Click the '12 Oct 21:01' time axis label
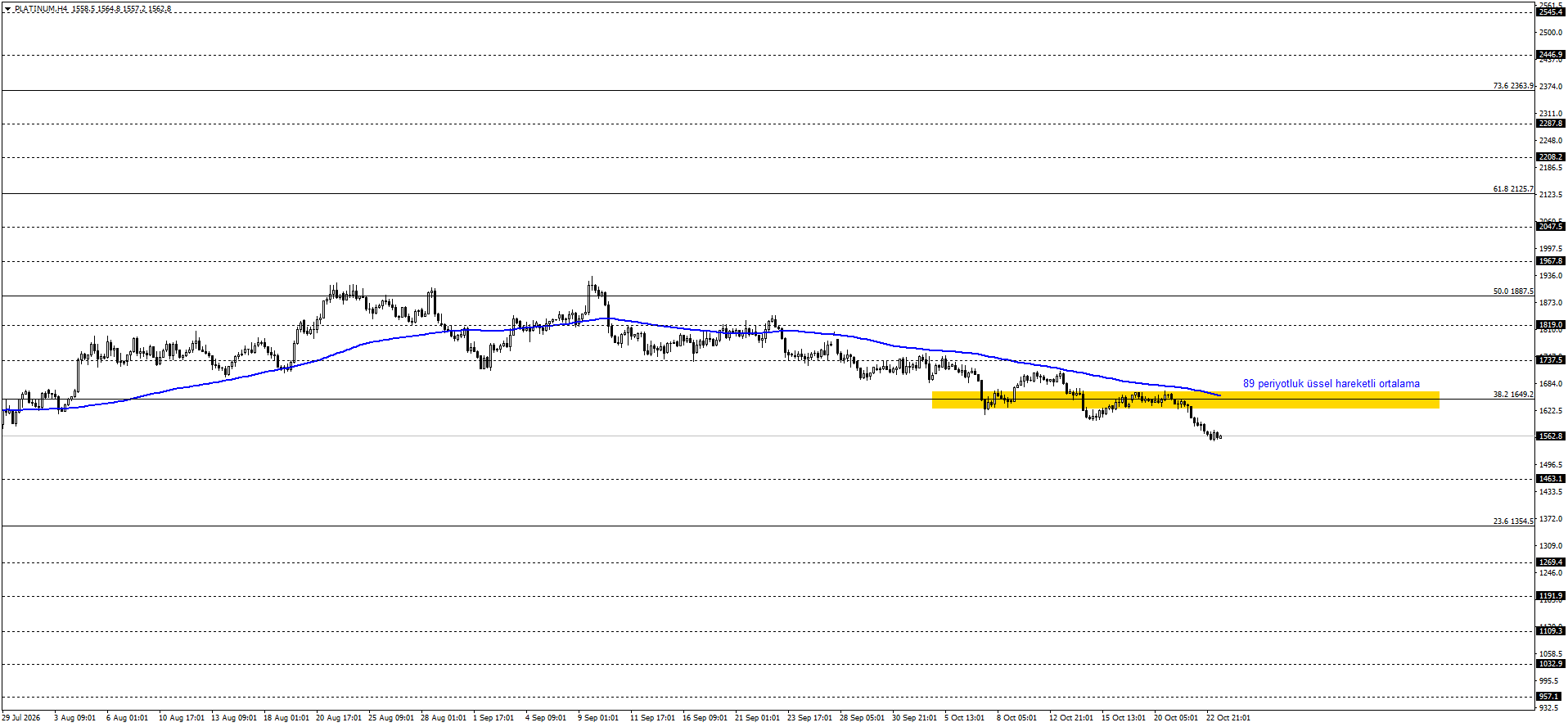This screenshot has height=727, width=1568. [x=1071, y=718]
